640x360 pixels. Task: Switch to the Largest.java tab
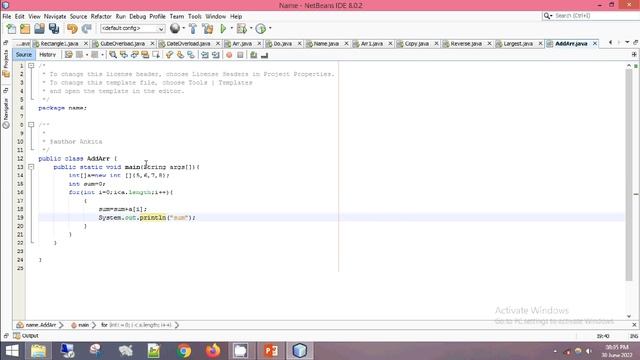[518, 44]
